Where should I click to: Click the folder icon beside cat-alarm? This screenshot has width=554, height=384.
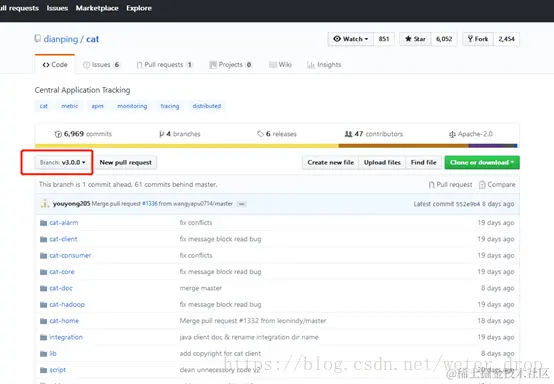coord(43,223)
